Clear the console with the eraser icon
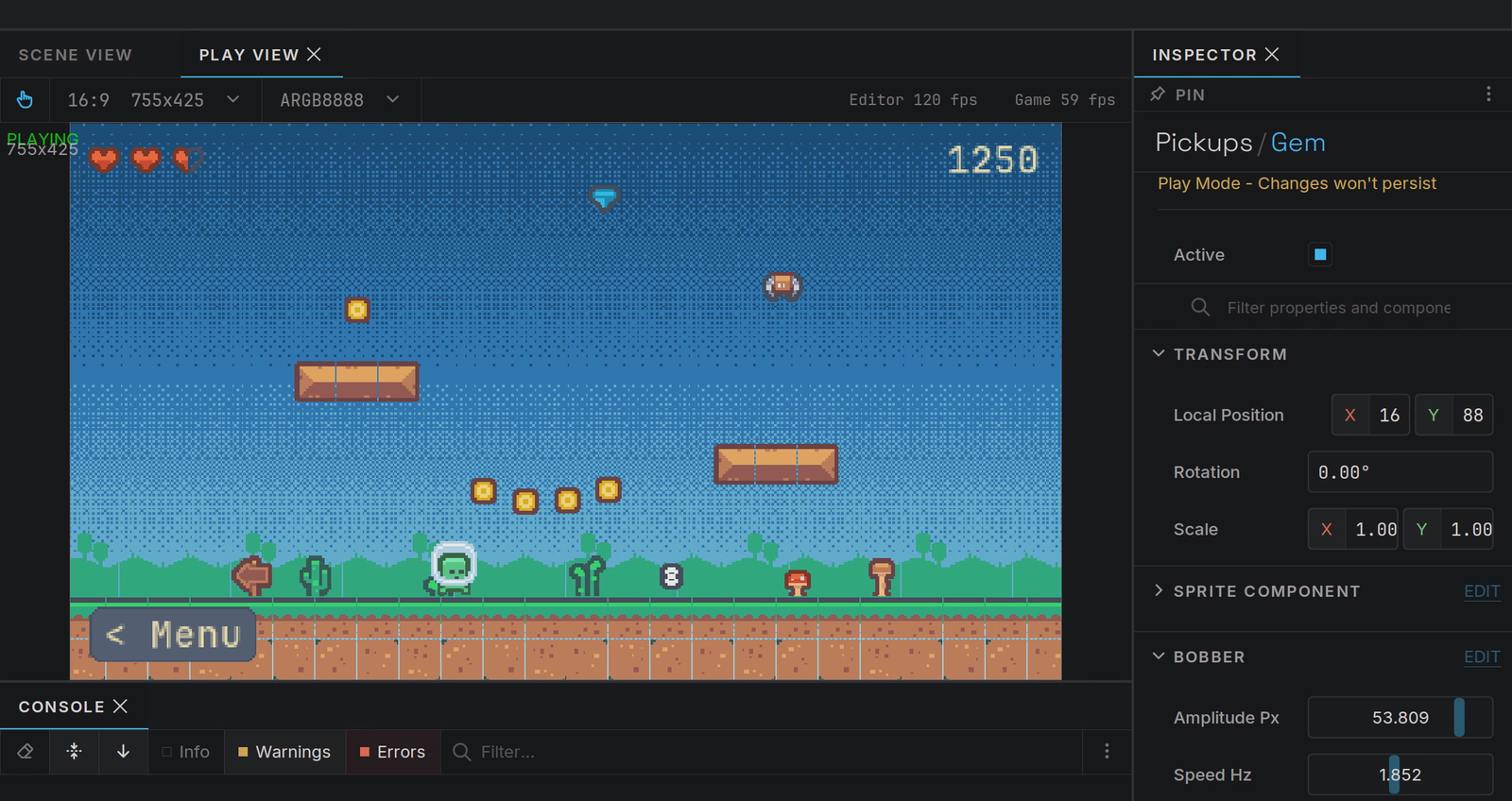The image size is (1512, 801). coord(26,752)
